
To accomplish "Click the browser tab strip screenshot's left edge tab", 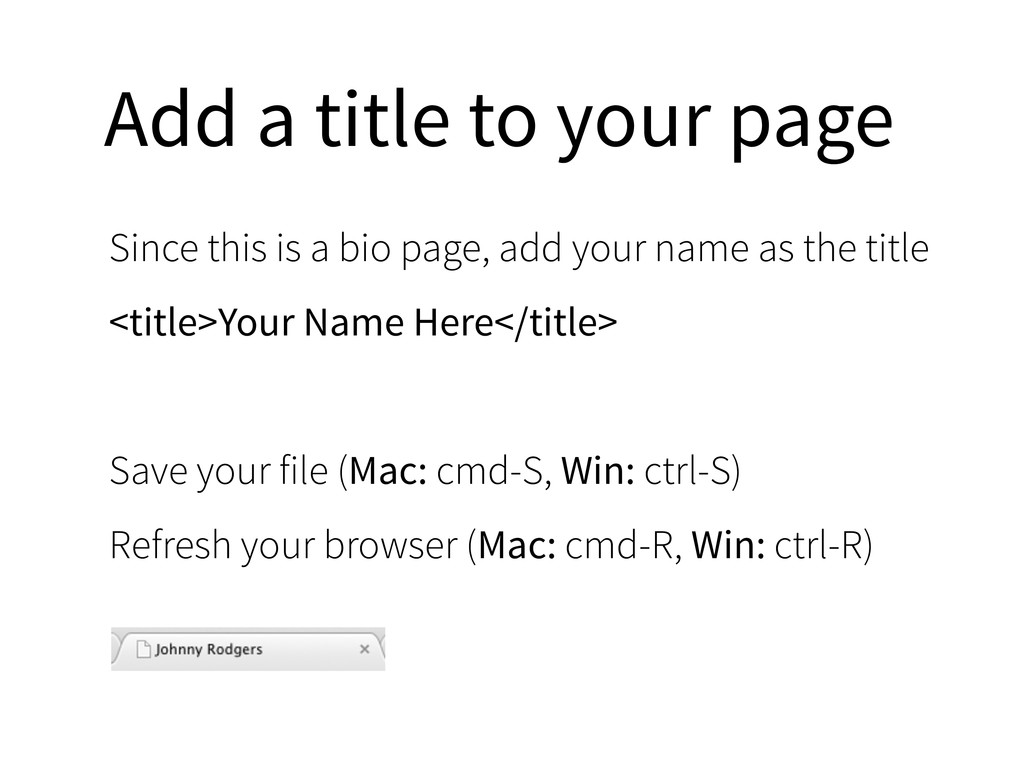I will (116, 649).
